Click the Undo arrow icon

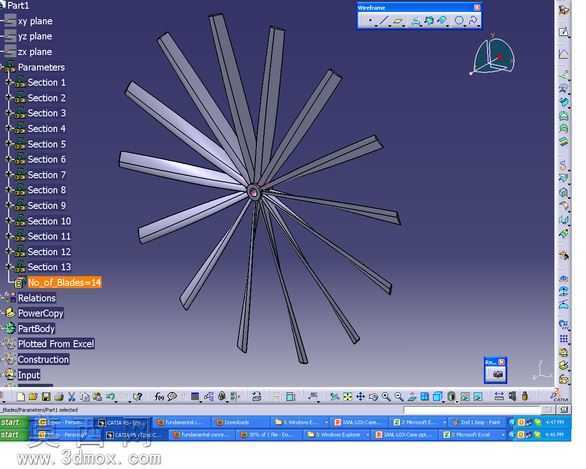point(111,396)
